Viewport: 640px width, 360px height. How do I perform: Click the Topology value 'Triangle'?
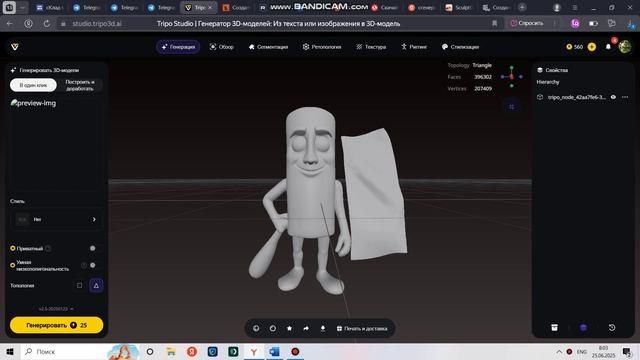[x=482, y=65]
